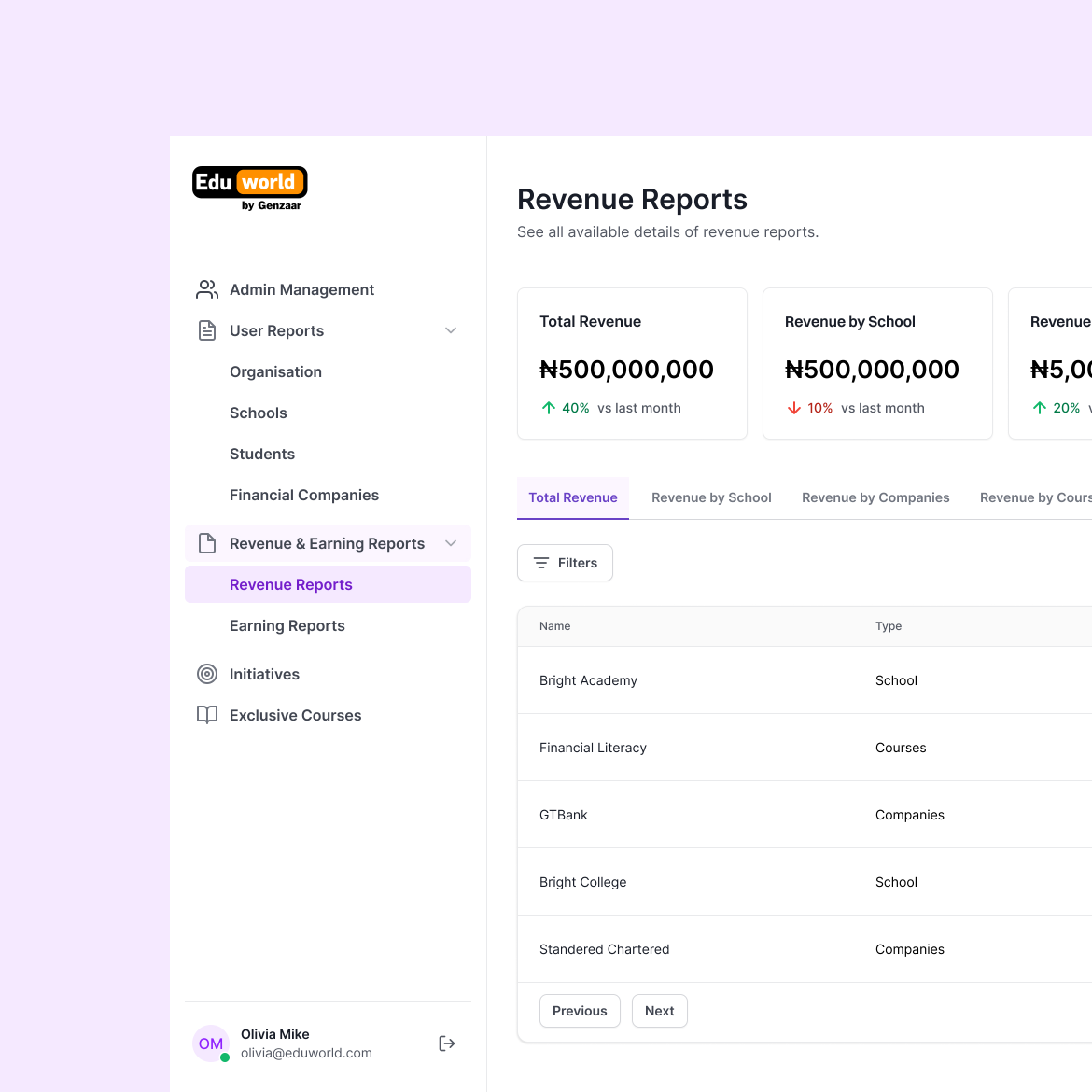Click the OM user avatar
Viewport: 1092px width, 1092px height.
(x=211, y=1043)
